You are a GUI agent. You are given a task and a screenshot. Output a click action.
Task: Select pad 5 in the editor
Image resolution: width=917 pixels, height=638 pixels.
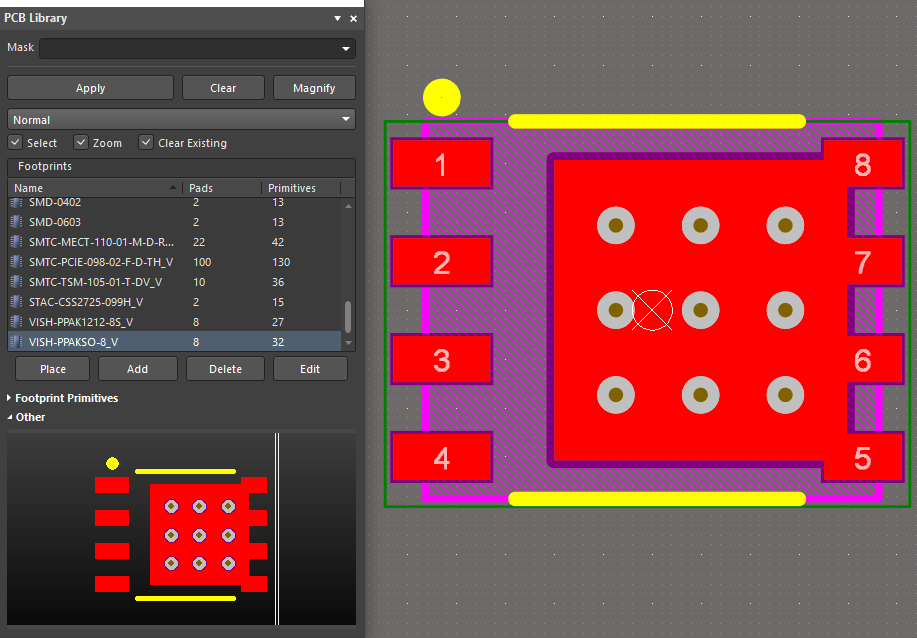(863, 457)
